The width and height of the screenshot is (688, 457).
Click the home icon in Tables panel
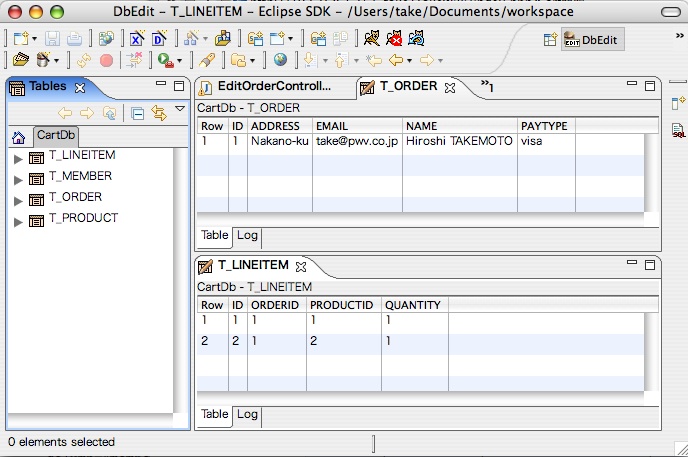coord(18,137)
